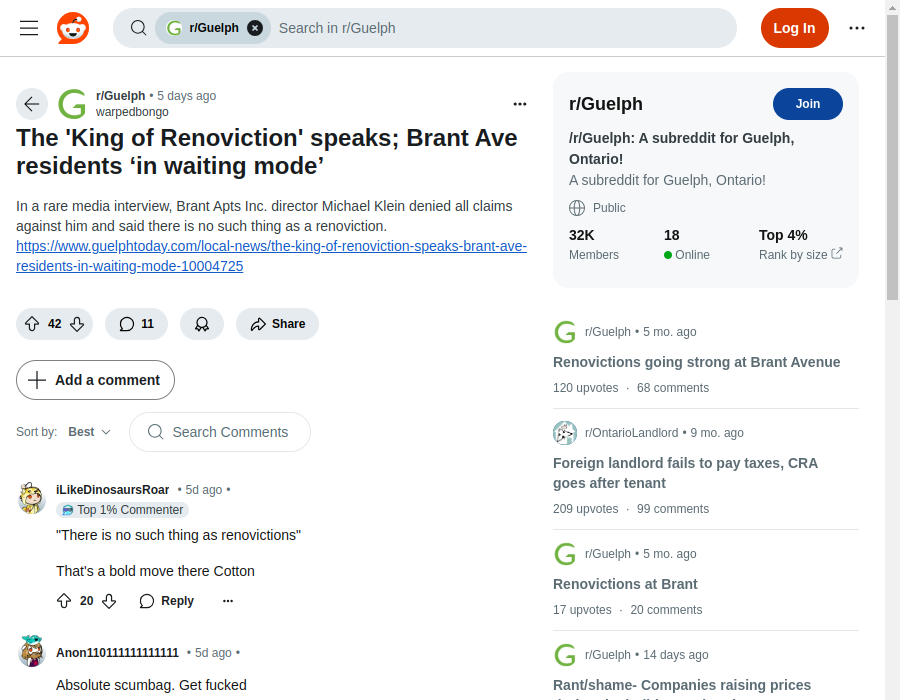
Task: Click the magnifier search icon in top bar
Action: point(138,28)
